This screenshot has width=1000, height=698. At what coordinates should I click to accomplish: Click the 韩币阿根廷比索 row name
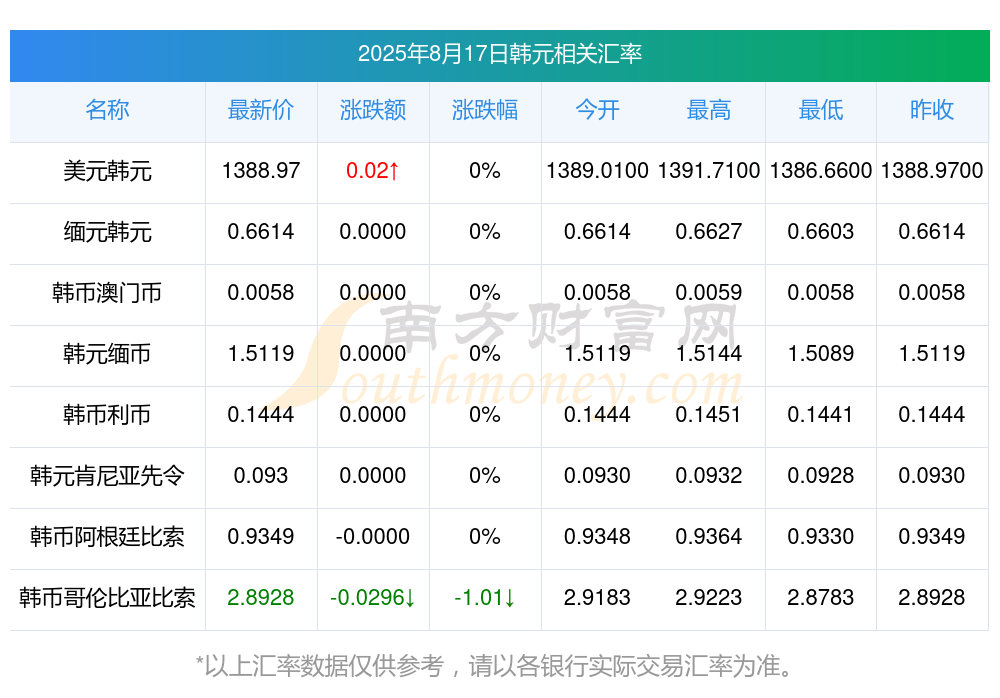pos(107,537)
